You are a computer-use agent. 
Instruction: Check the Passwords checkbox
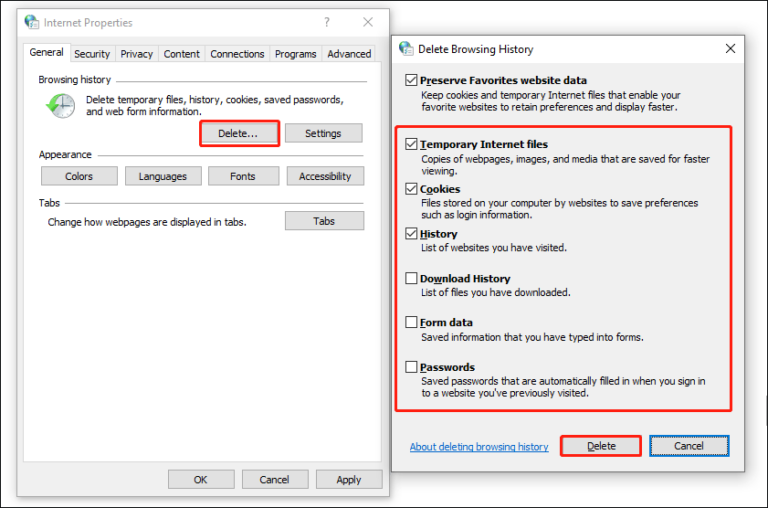[411, 367]
